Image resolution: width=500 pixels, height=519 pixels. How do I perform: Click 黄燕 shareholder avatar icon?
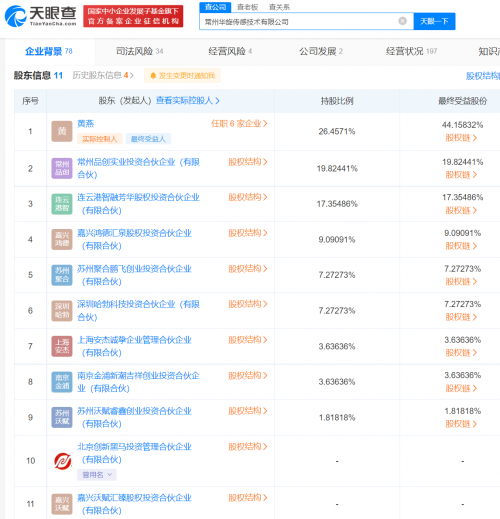(x=62, y=131)
